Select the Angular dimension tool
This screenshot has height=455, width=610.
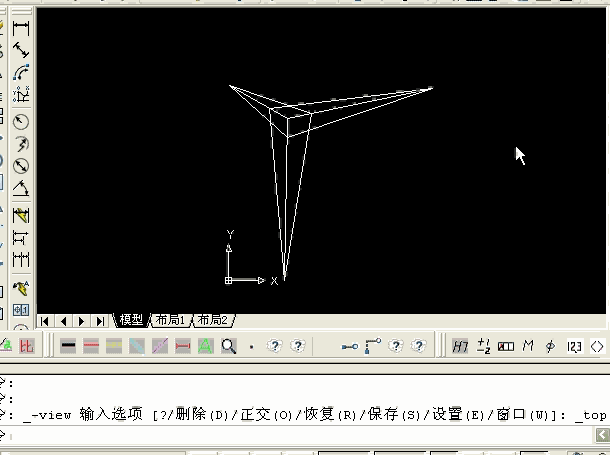(x=21, y=188)
